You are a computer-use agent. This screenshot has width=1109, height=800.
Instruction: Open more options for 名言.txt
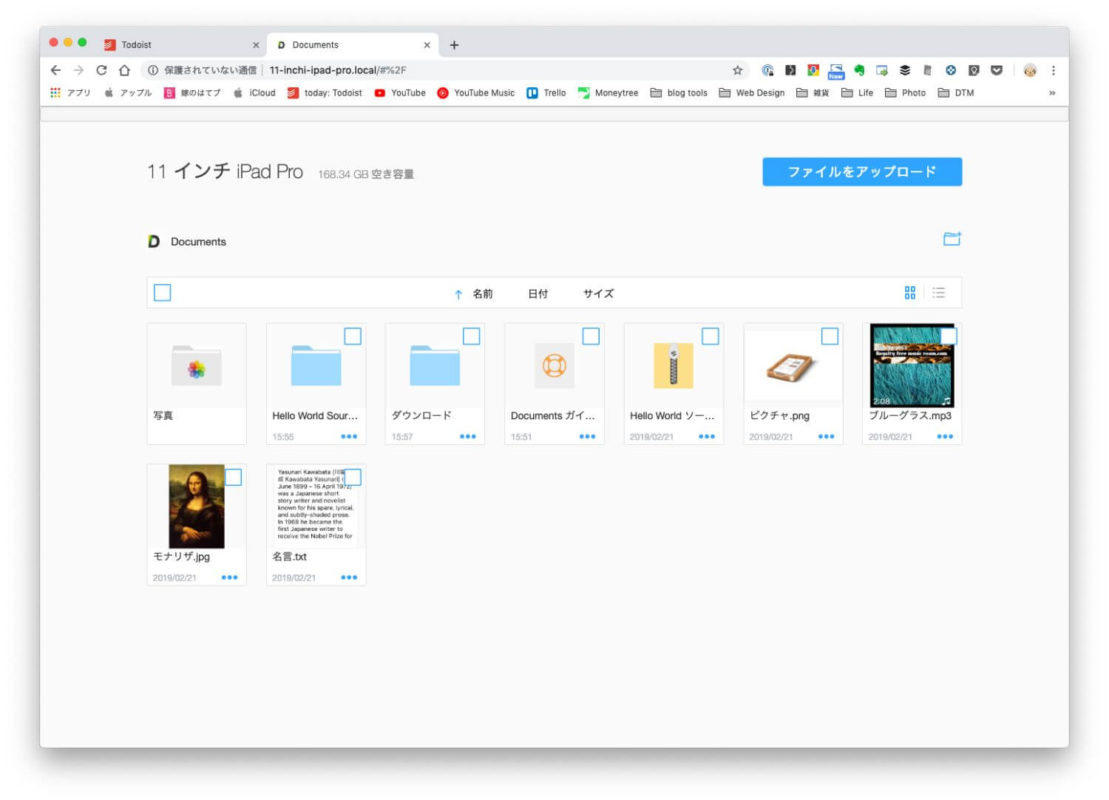(349, 577)
